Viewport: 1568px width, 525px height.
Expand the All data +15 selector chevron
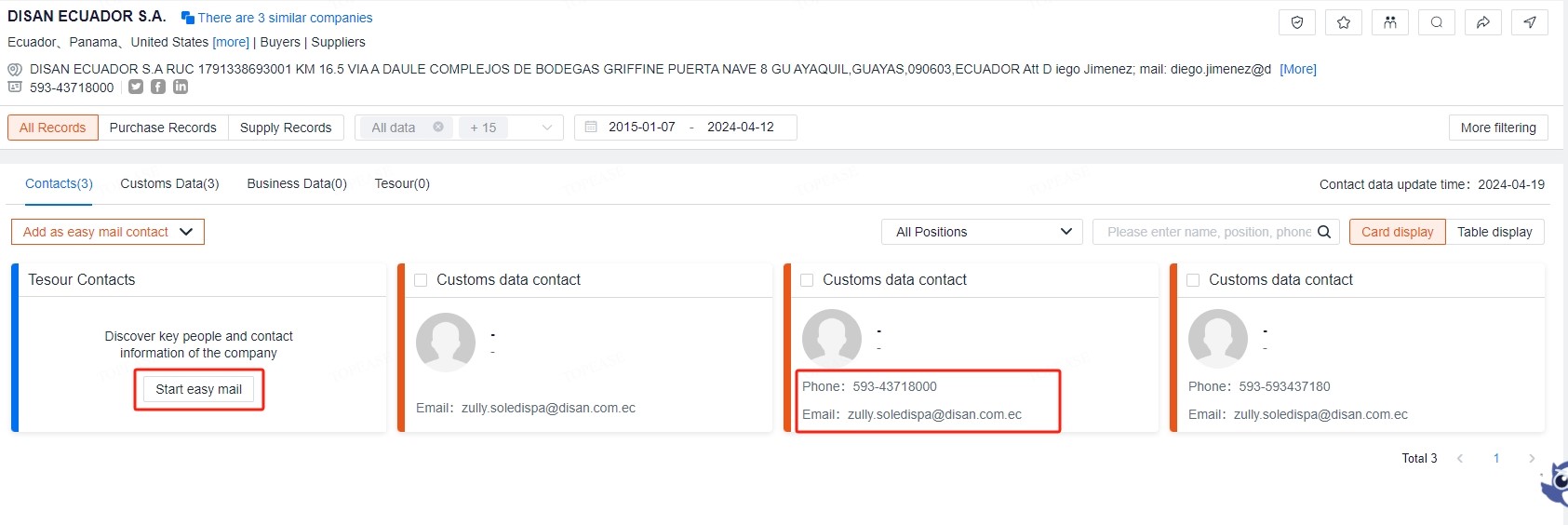(x=547, y=128)
